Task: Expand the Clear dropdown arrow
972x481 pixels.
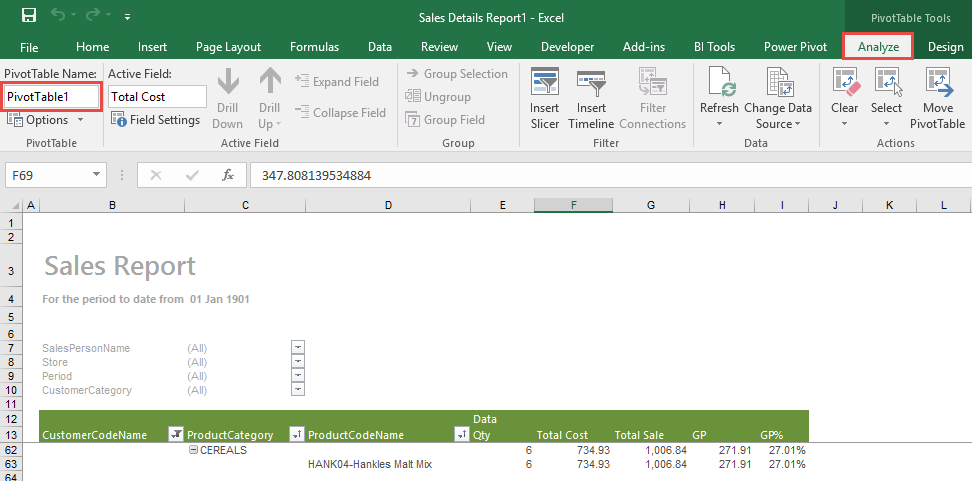Action: 844,124
